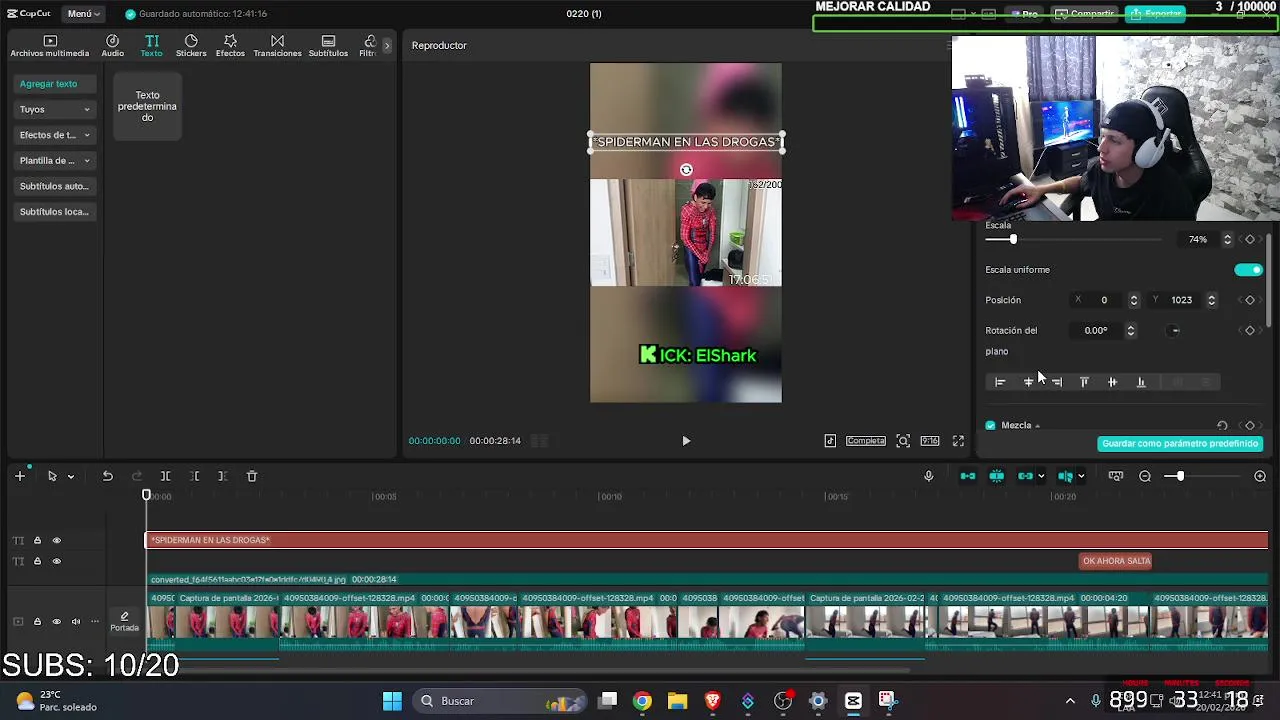Split clip at playhead

(165, 477)
